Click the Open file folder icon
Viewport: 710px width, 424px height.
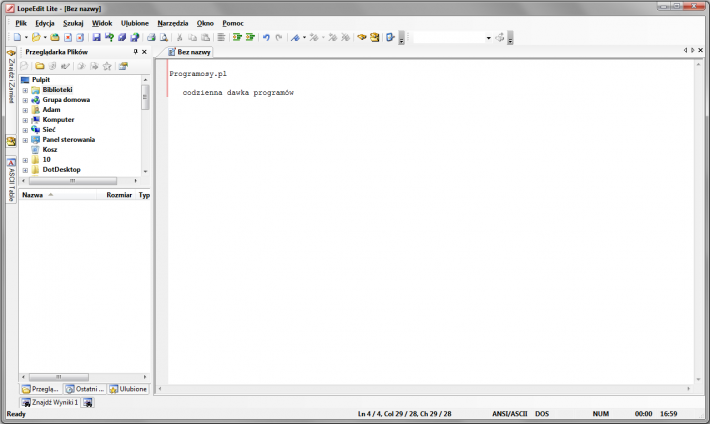pyautogui.click(x=36, y=38)
